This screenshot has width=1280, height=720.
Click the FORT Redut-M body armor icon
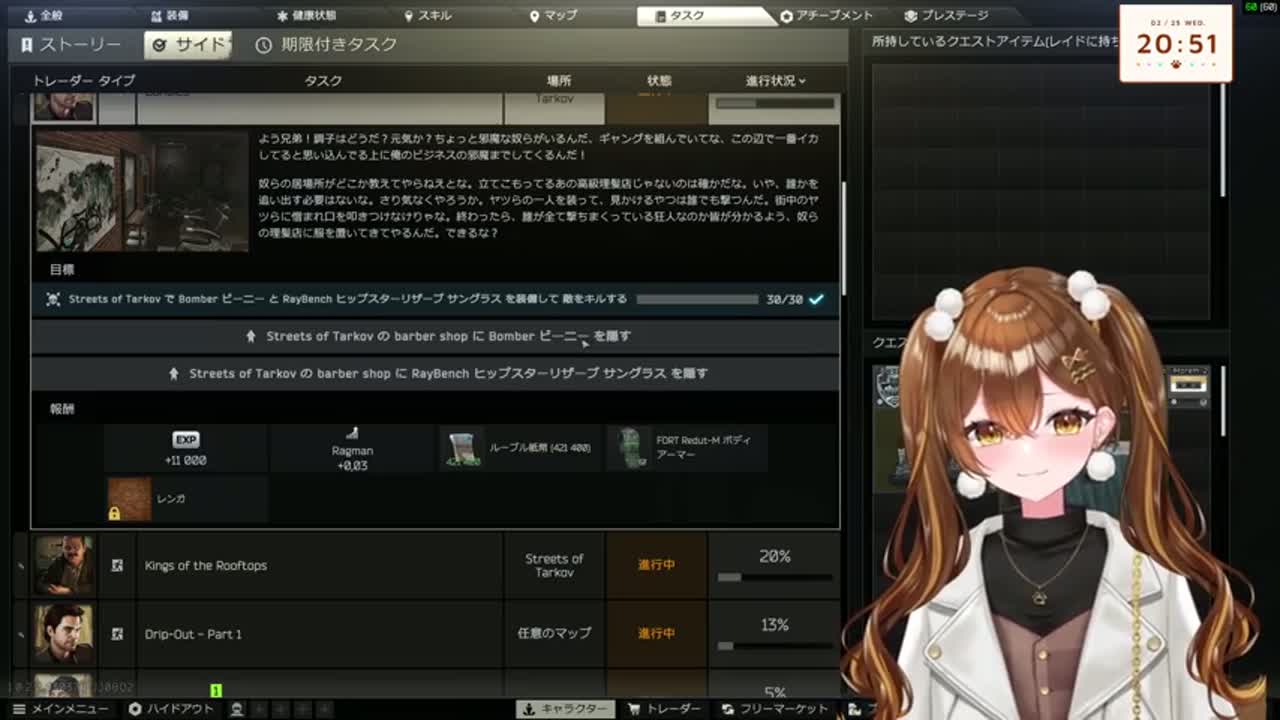click(x=630, y=449)
